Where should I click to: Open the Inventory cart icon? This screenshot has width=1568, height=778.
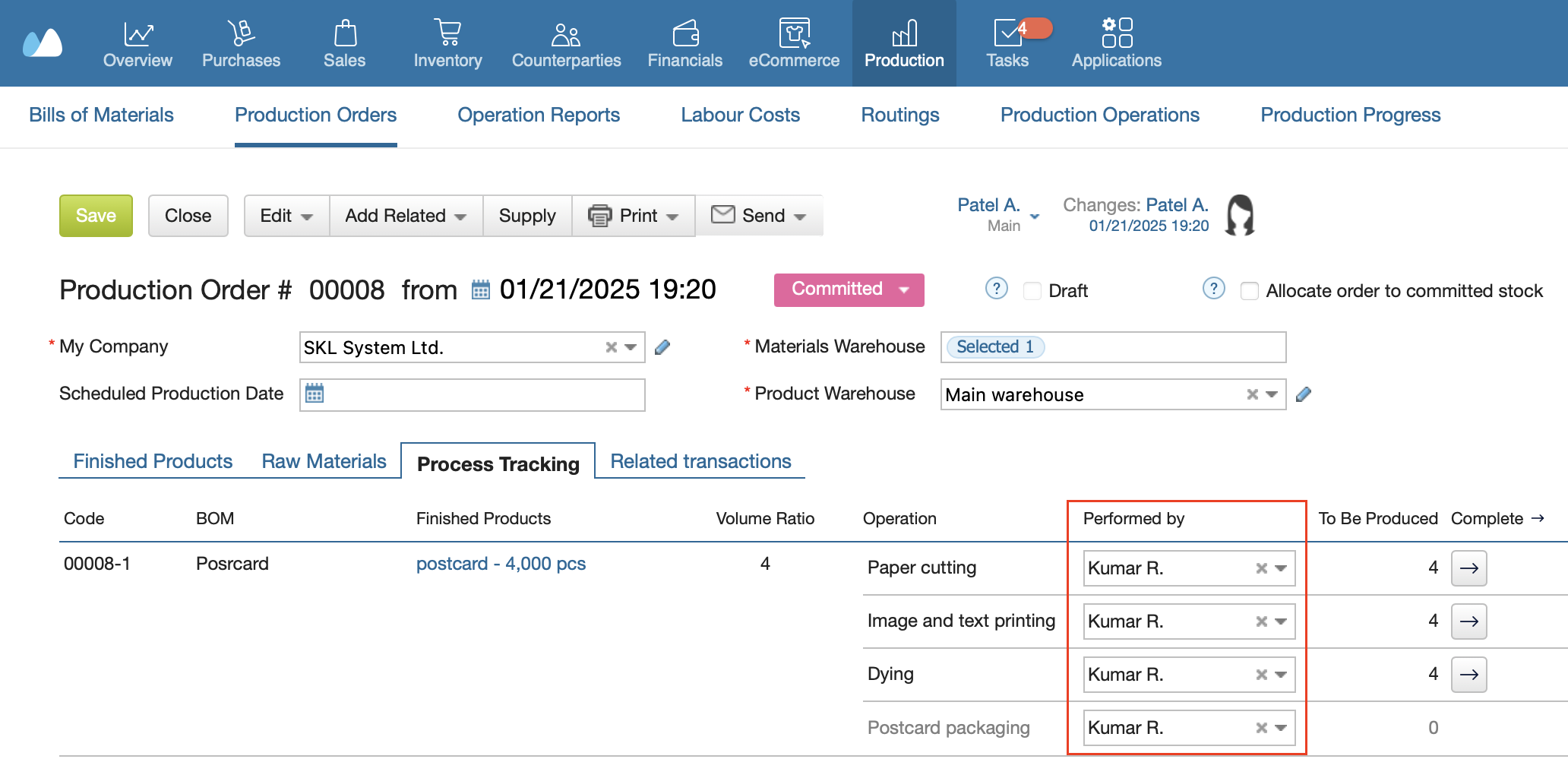[447, 33]
